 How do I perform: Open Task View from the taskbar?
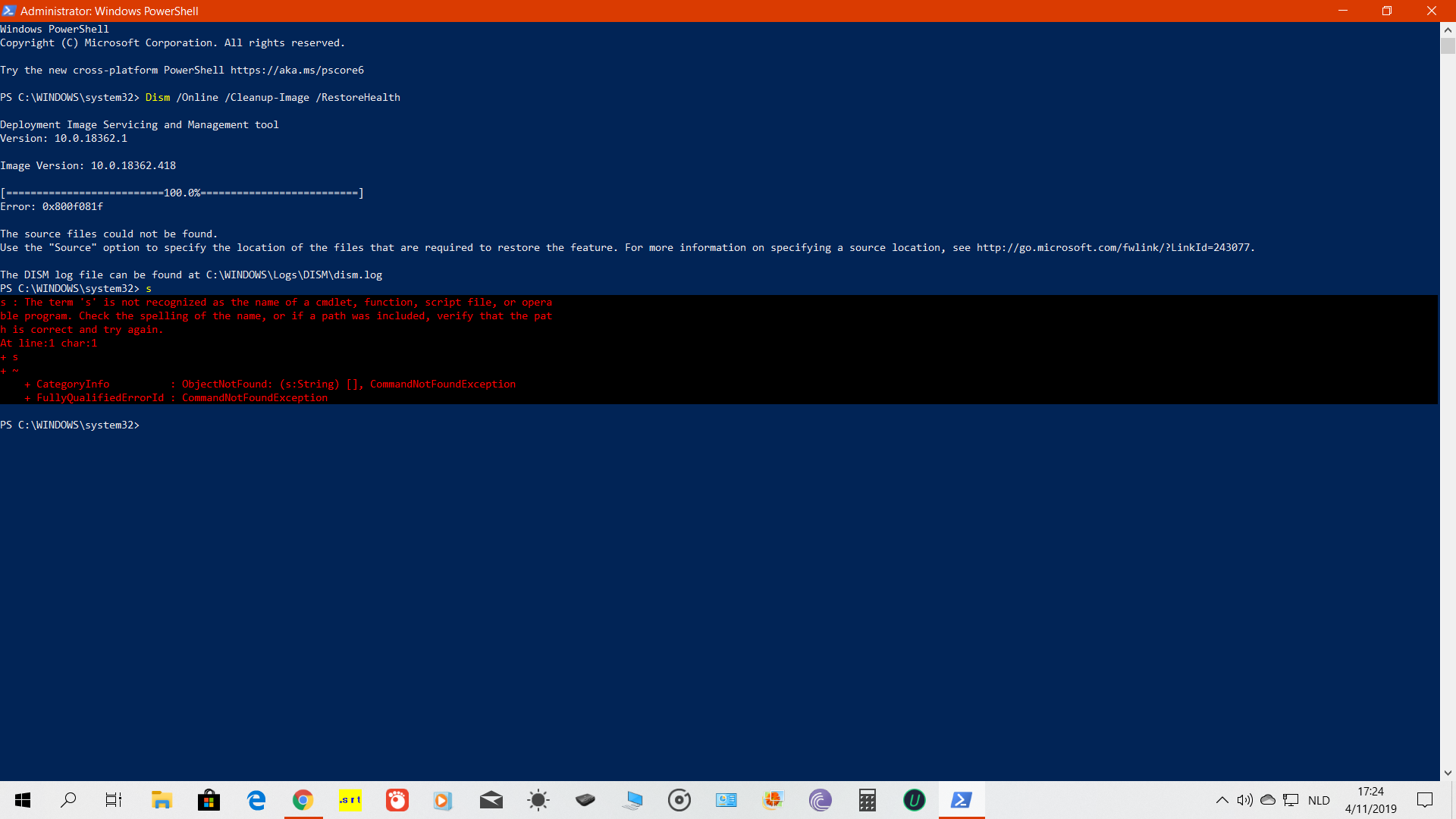(x=114, y=800)
